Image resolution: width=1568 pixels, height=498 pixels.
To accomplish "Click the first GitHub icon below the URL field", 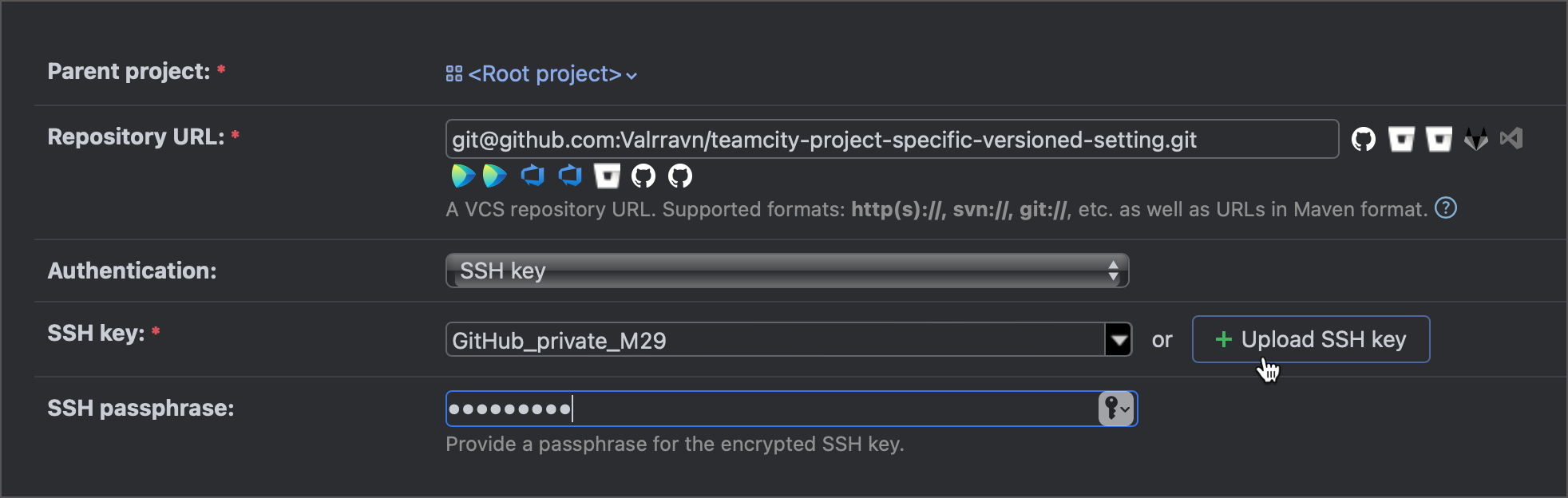I will 643,176.
